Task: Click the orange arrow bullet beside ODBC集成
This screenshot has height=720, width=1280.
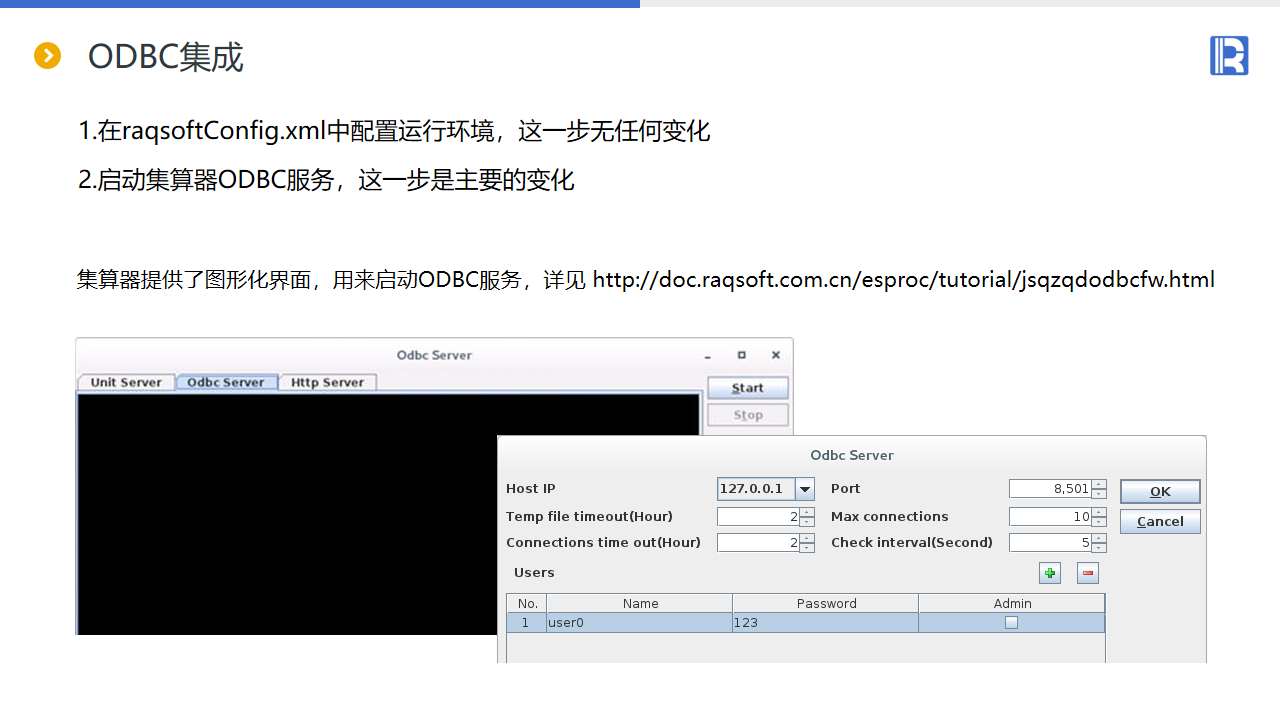Action: point(48,56)
